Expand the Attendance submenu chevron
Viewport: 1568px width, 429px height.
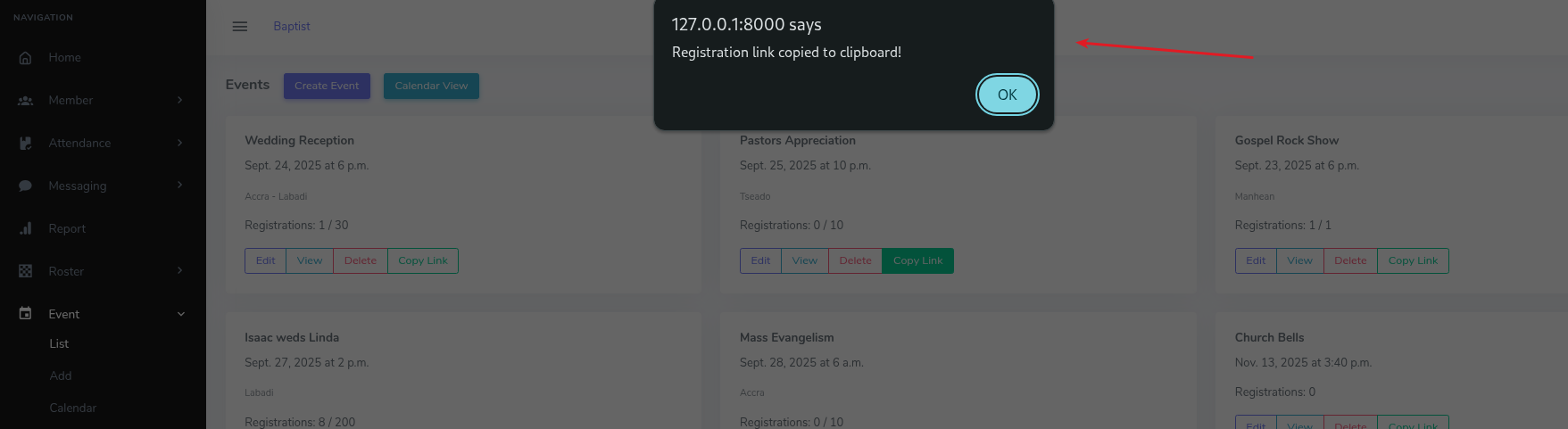[180, 143]
